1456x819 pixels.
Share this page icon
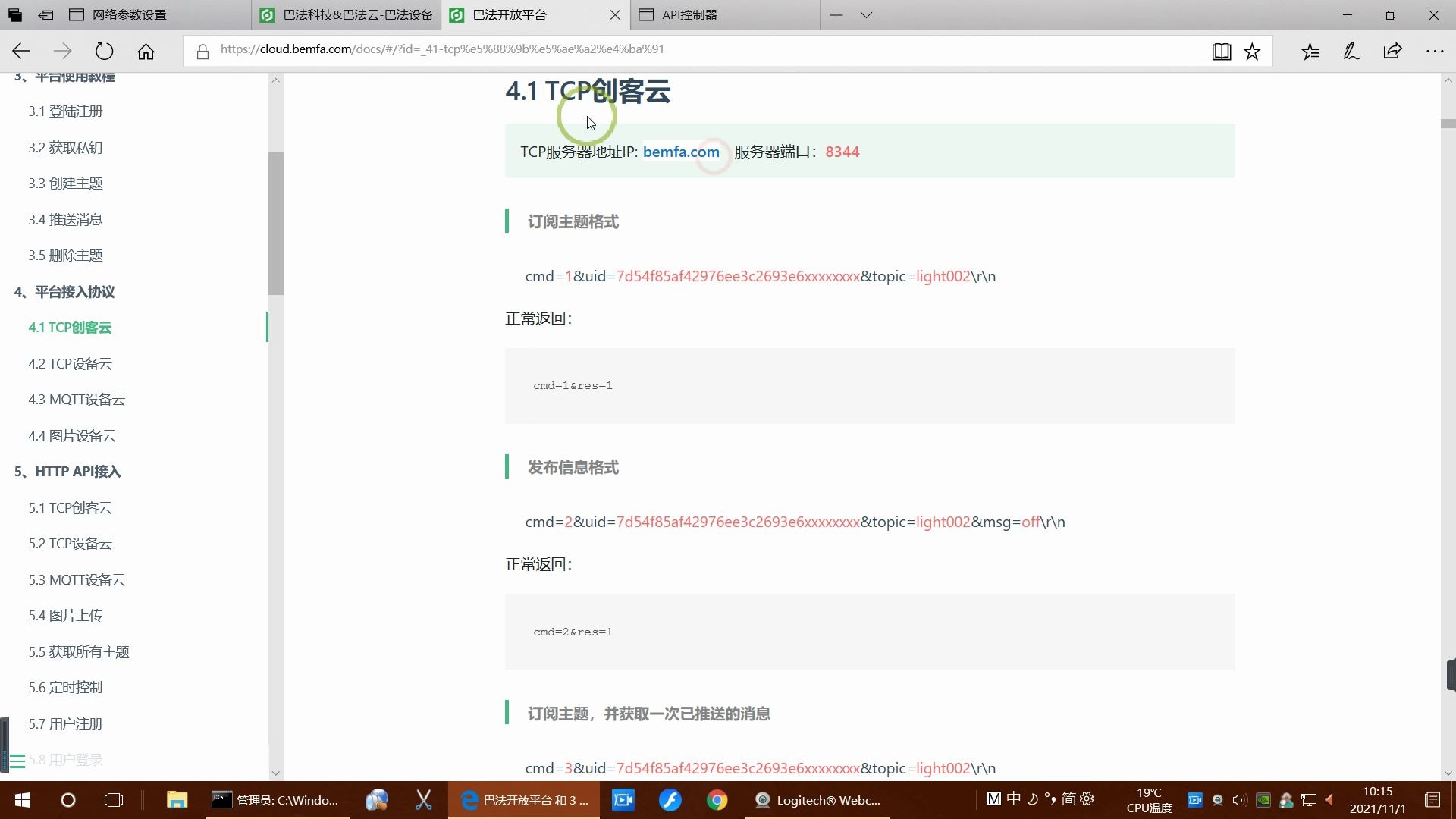point(1392,51)
